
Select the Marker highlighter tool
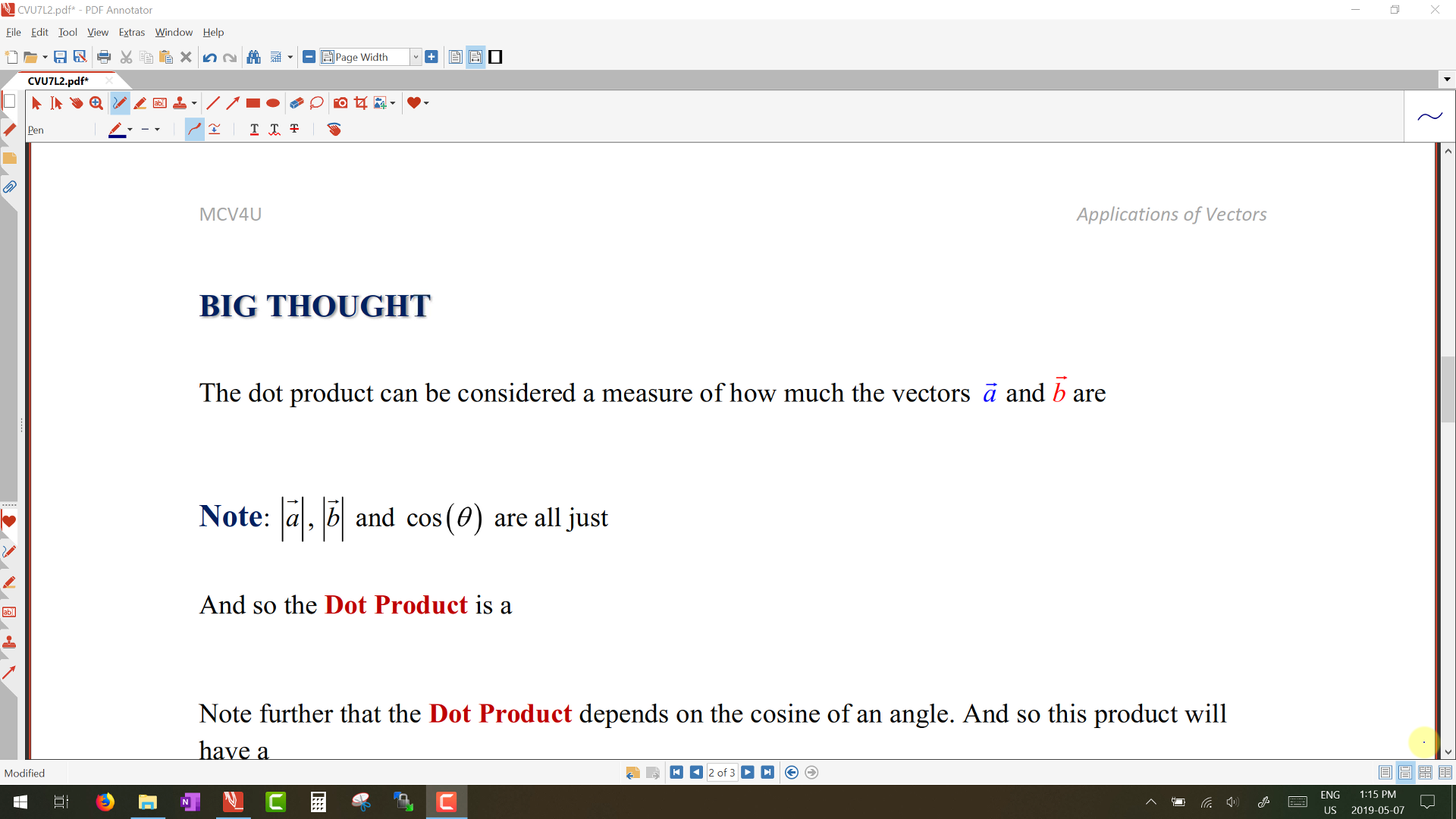(140, 103)
